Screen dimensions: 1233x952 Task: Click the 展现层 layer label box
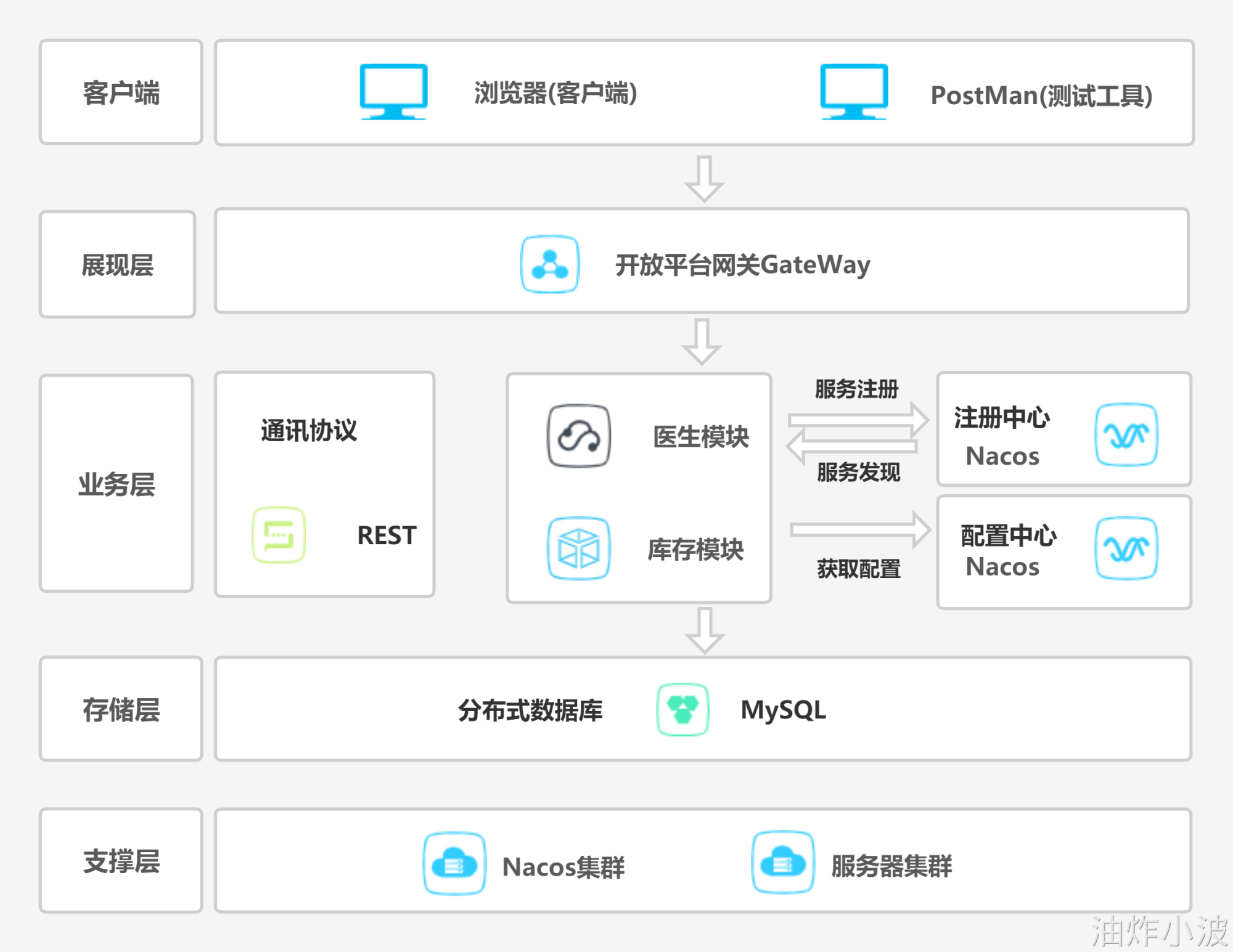tap(117, 264)
